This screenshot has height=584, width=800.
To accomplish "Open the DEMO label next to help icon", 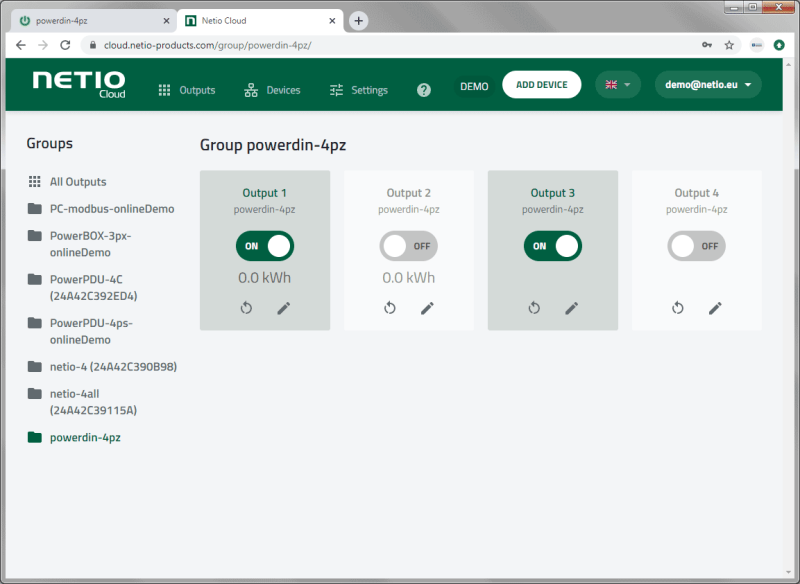I will point(473,85).
